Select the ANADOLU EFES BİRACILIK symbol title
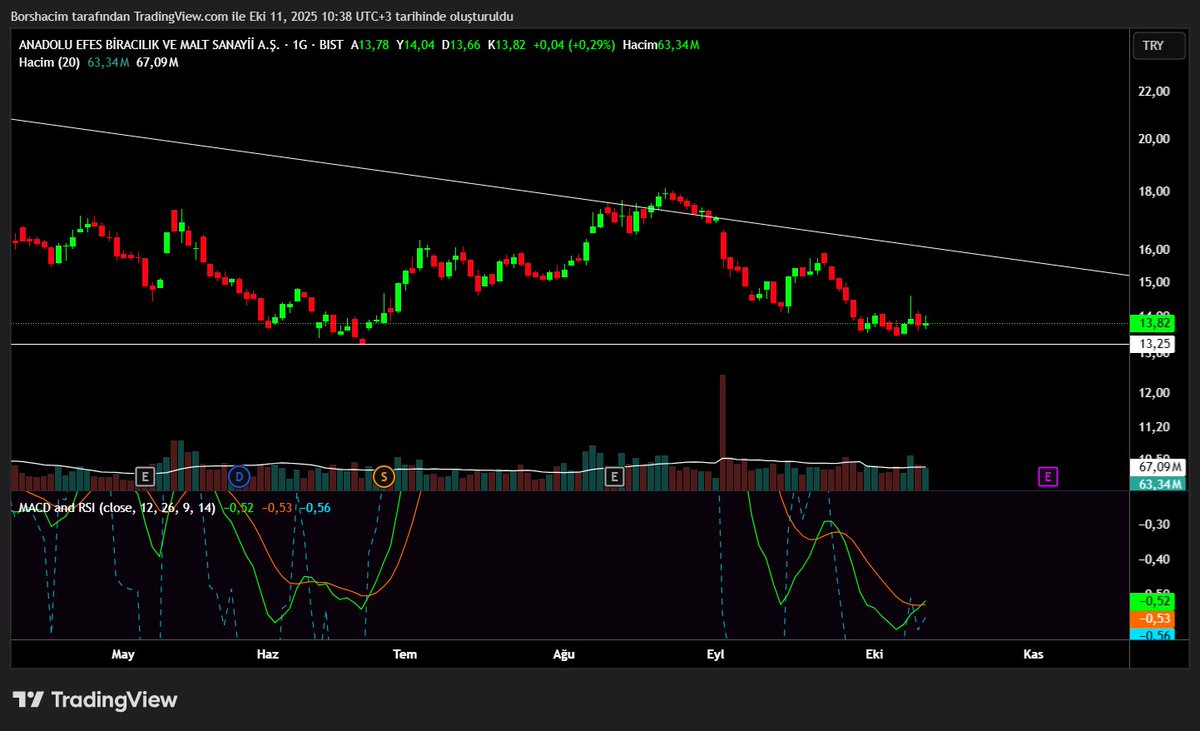The width and height of the screenshot is (1200, 731). pos(149,45)
